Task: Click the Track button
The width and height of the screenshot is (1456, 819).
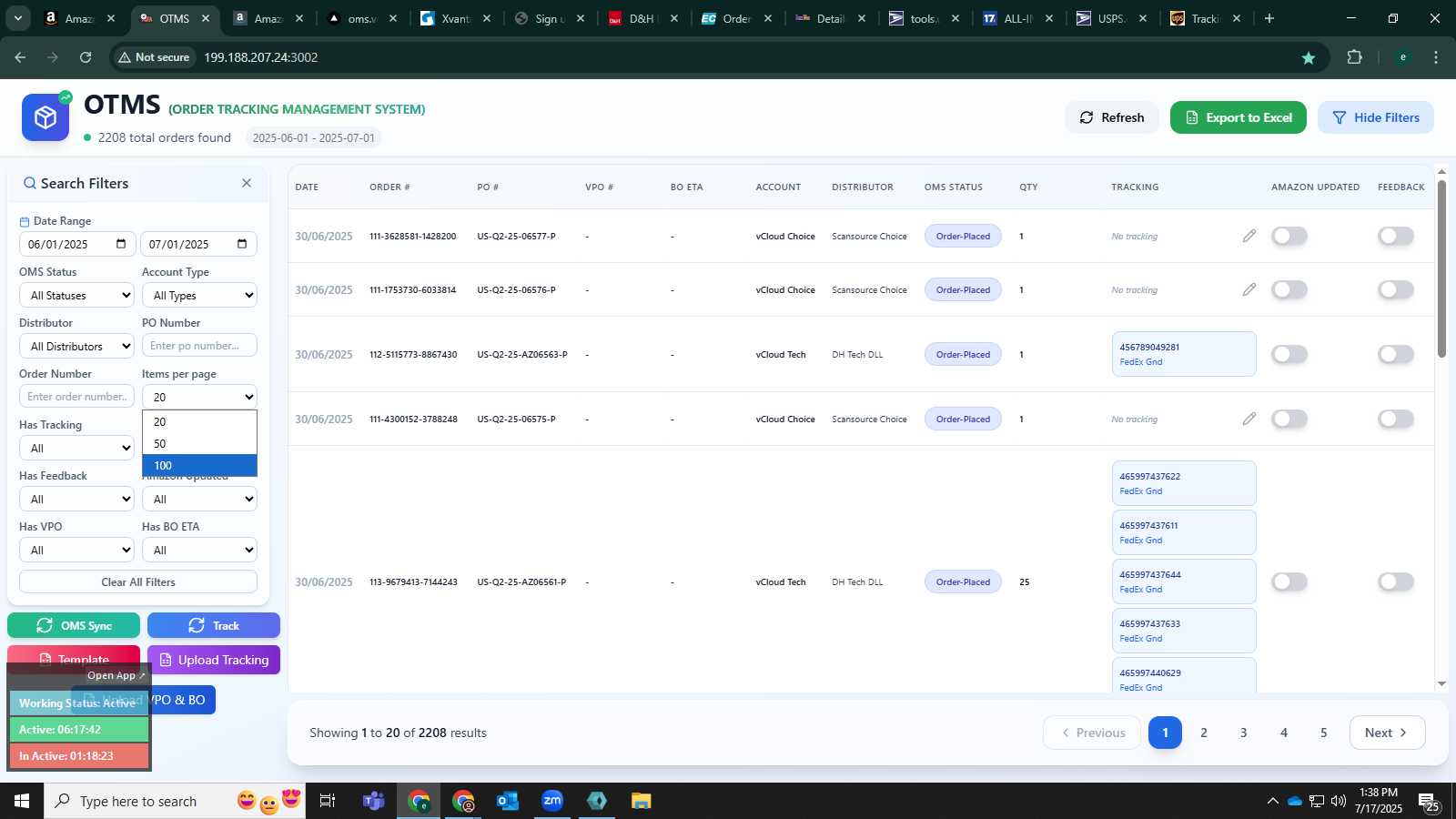Action: tap(214, 625)
